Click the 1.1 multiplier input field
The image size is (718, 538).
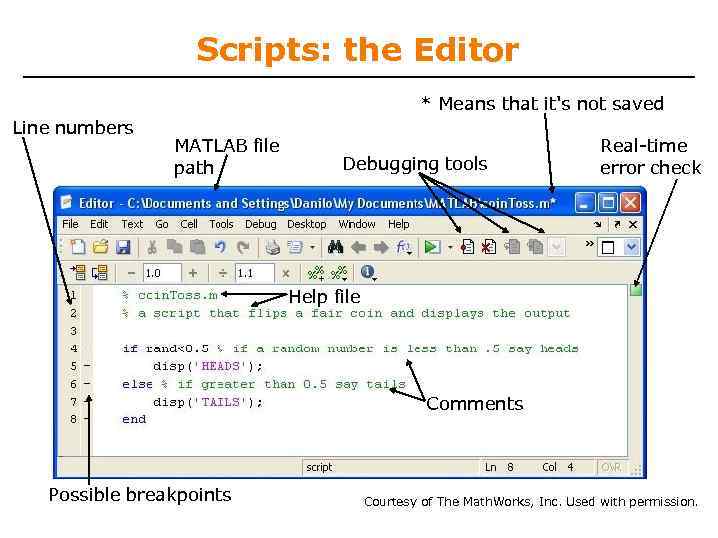click(255, 273)
